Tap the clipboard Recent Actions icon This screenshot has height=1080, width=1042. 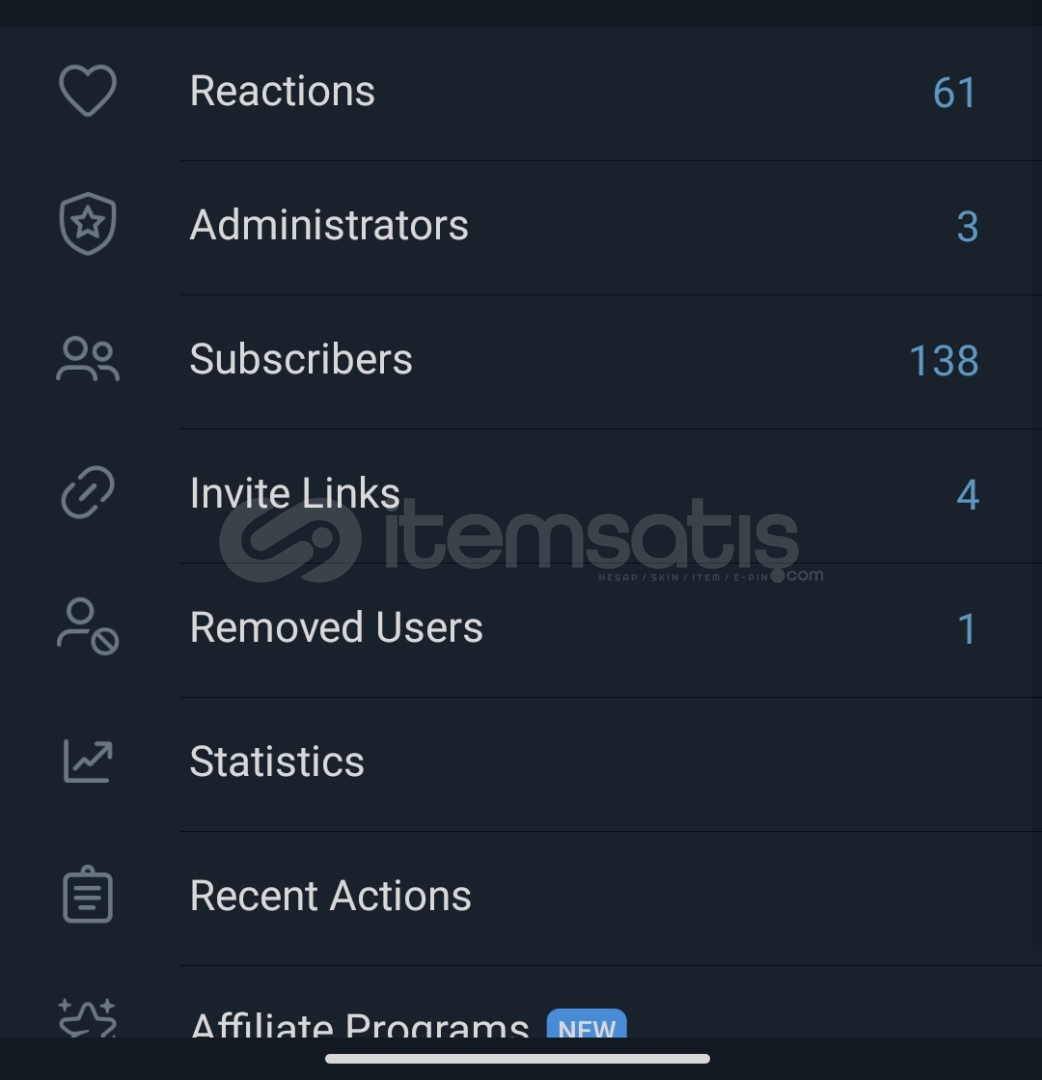87,894
